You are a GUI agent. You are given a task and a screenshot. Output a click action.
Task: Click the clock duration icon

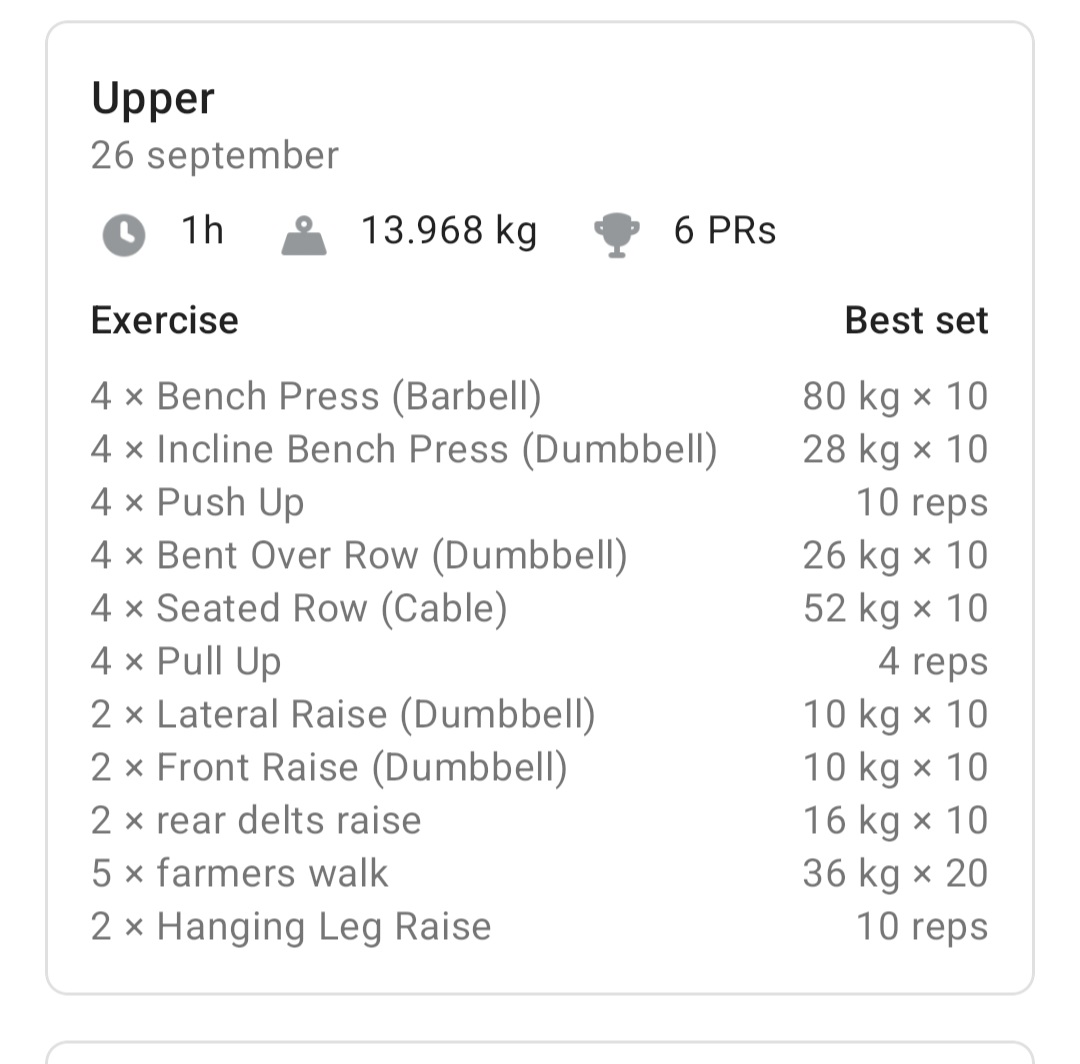[123, 235]
